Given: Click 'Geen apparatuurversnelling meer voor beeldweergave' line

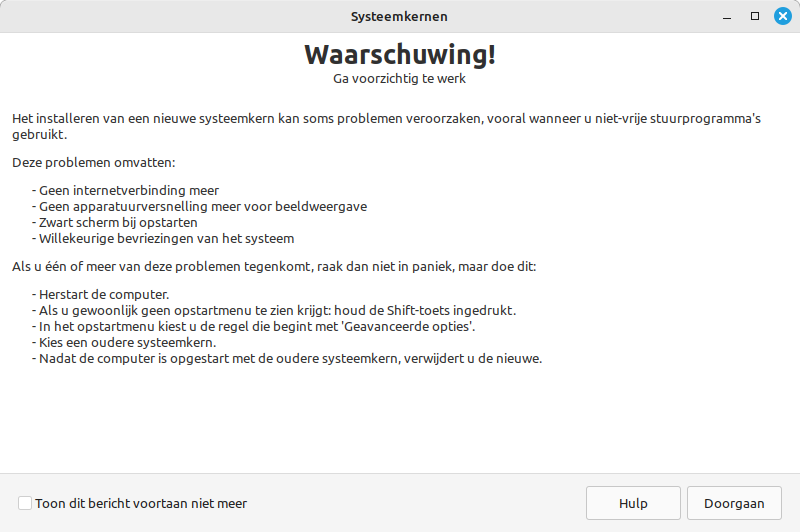Looking at the screenshot, I should pyautogui.click(x=199, y=207).
